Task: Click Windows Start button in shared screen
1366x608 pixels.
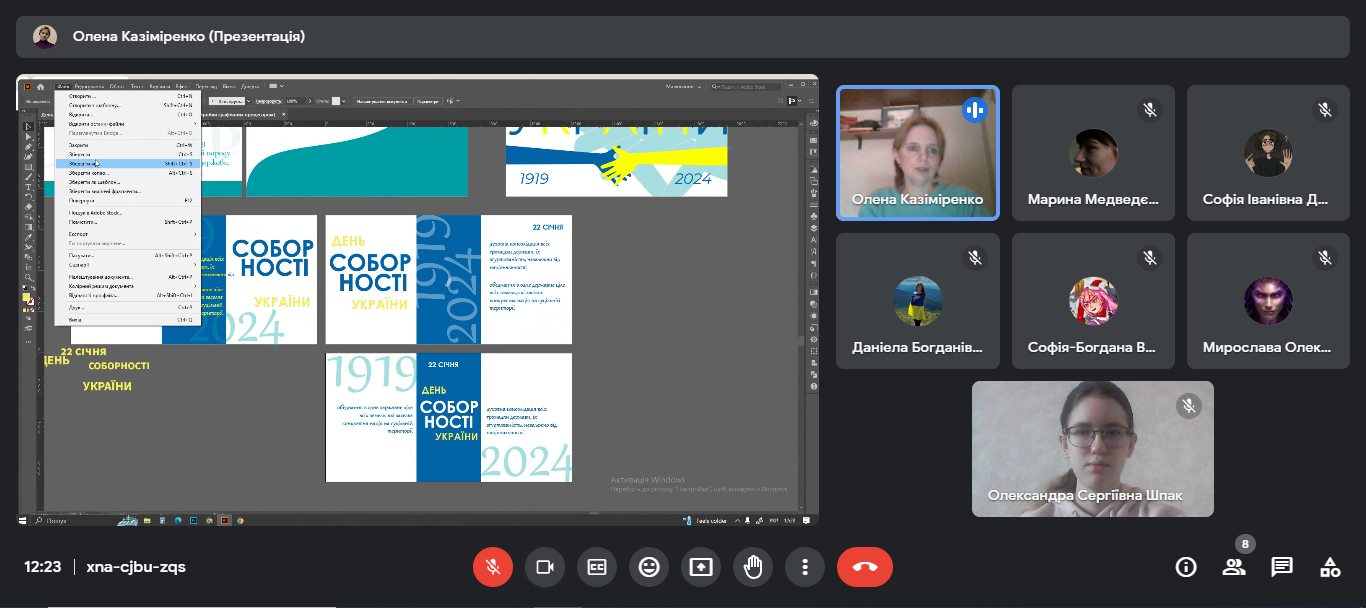Action: [22, 521]
